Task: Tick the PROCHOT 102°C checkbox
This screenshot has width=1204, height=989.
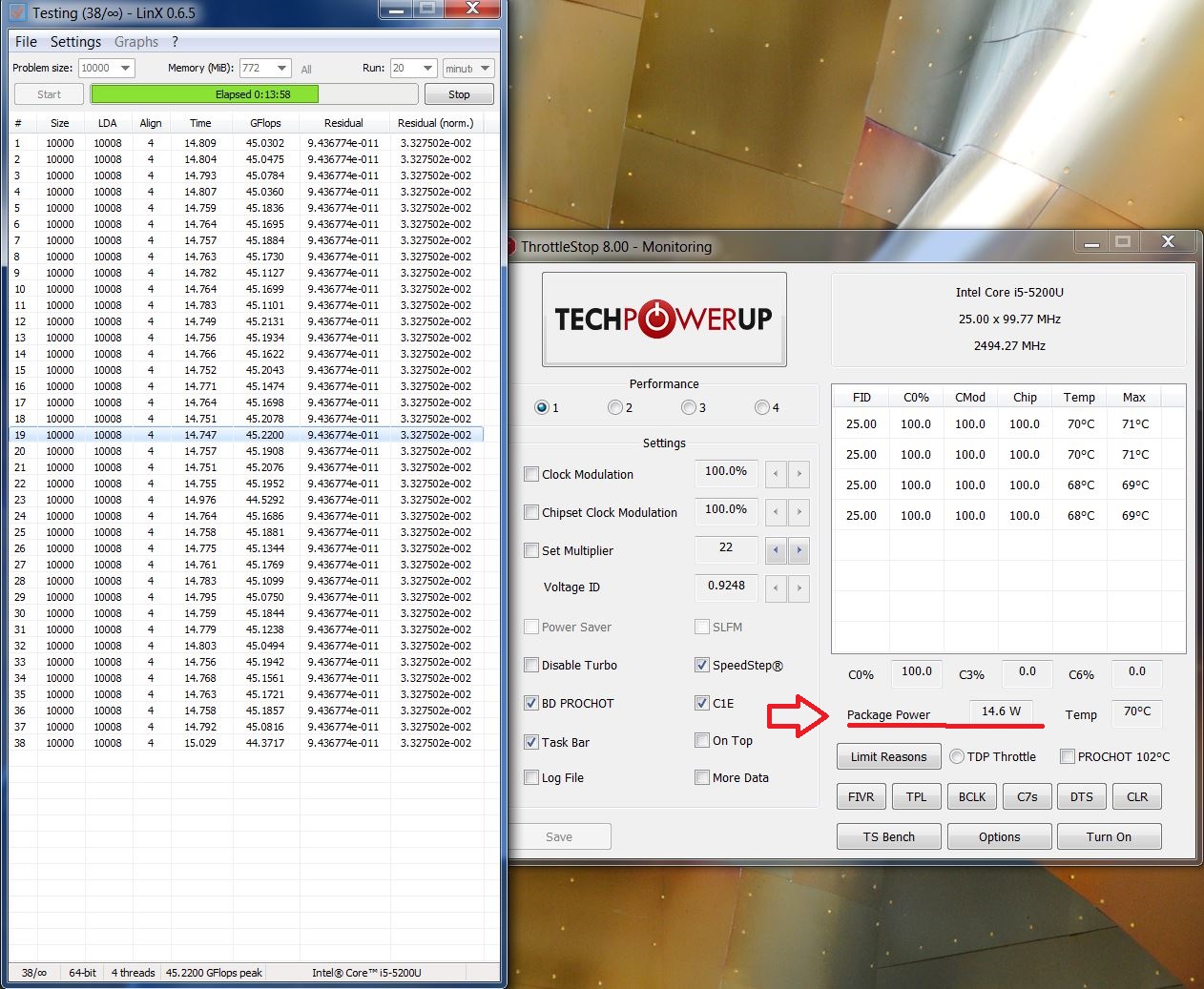Action: [1068, 756]
